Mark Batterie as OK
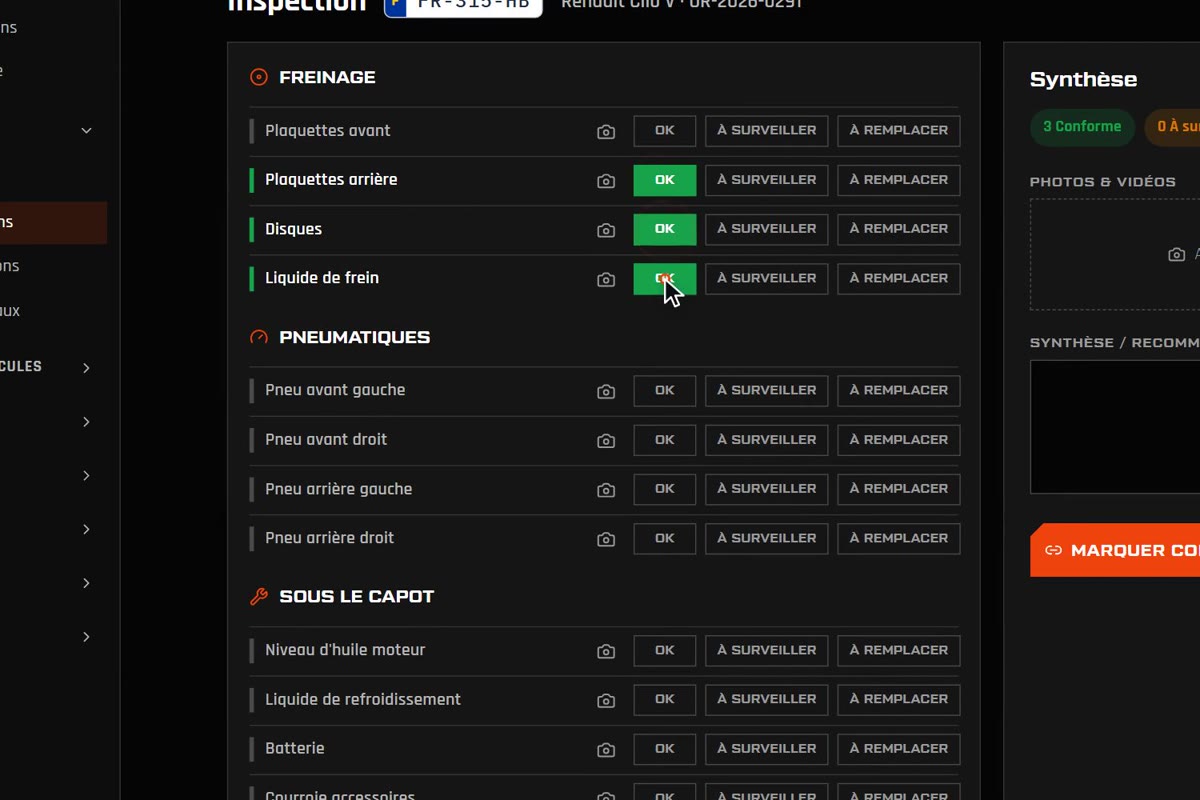This screenshot has height=800, width=1200. pos(665,749)
